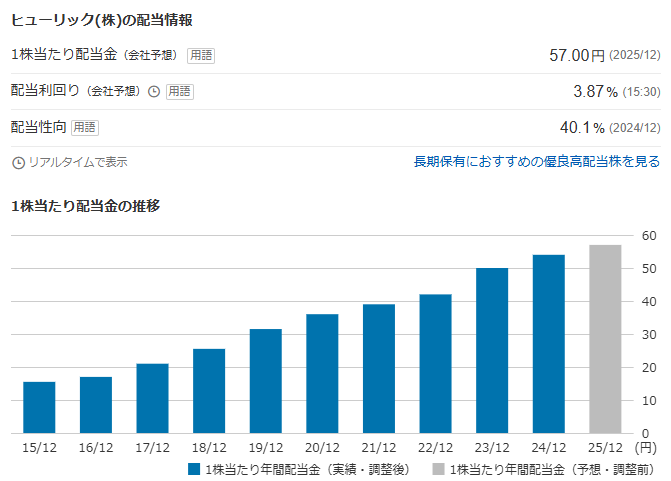Image resolution: width=671 pixels, height=481 pixels.
Task: Click the 21/12 dividend bar
Action: 379,368
